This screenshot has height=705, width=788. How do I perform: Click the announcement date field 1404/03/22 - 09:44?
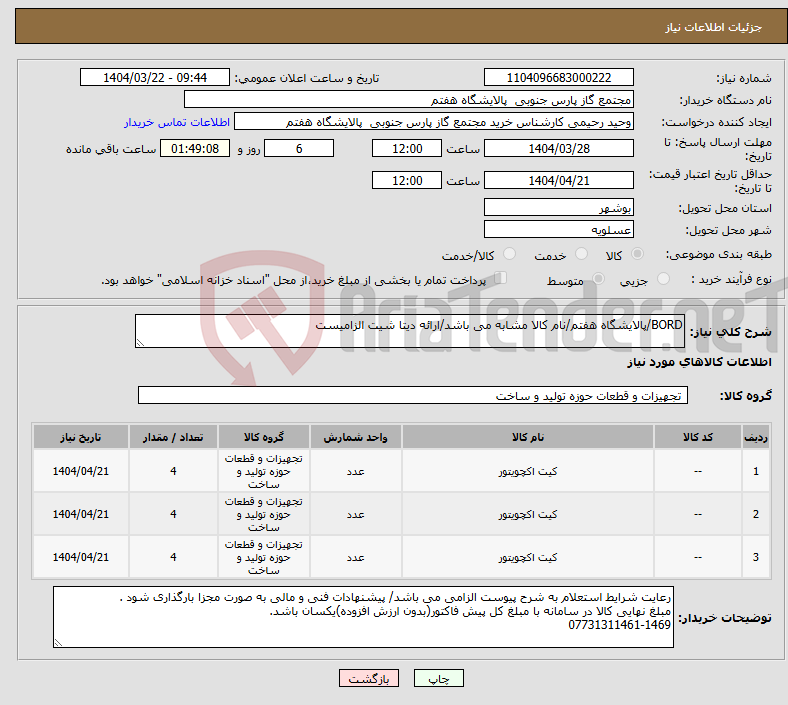[155, 77]
